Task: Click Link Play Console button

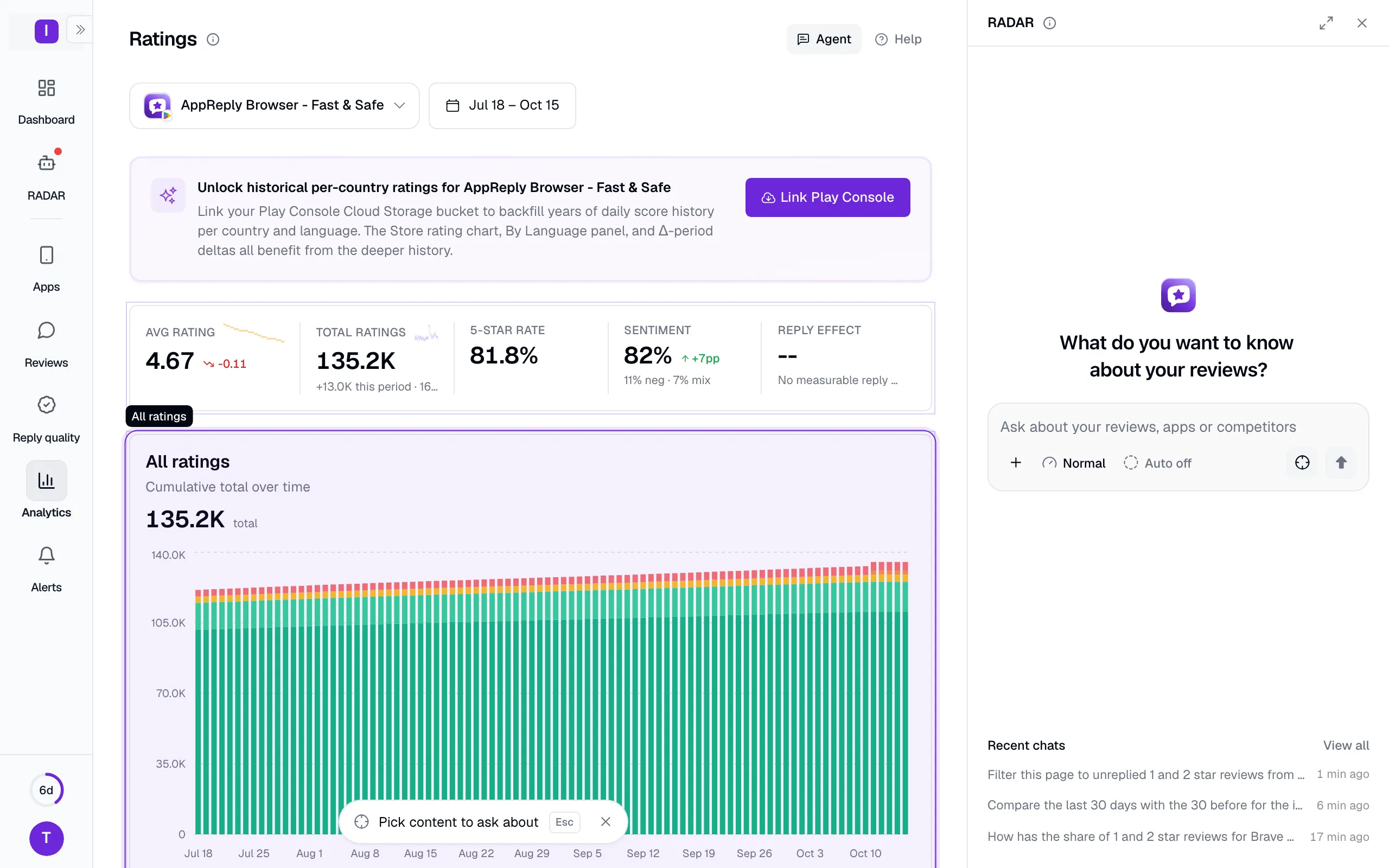Action: 827,197
